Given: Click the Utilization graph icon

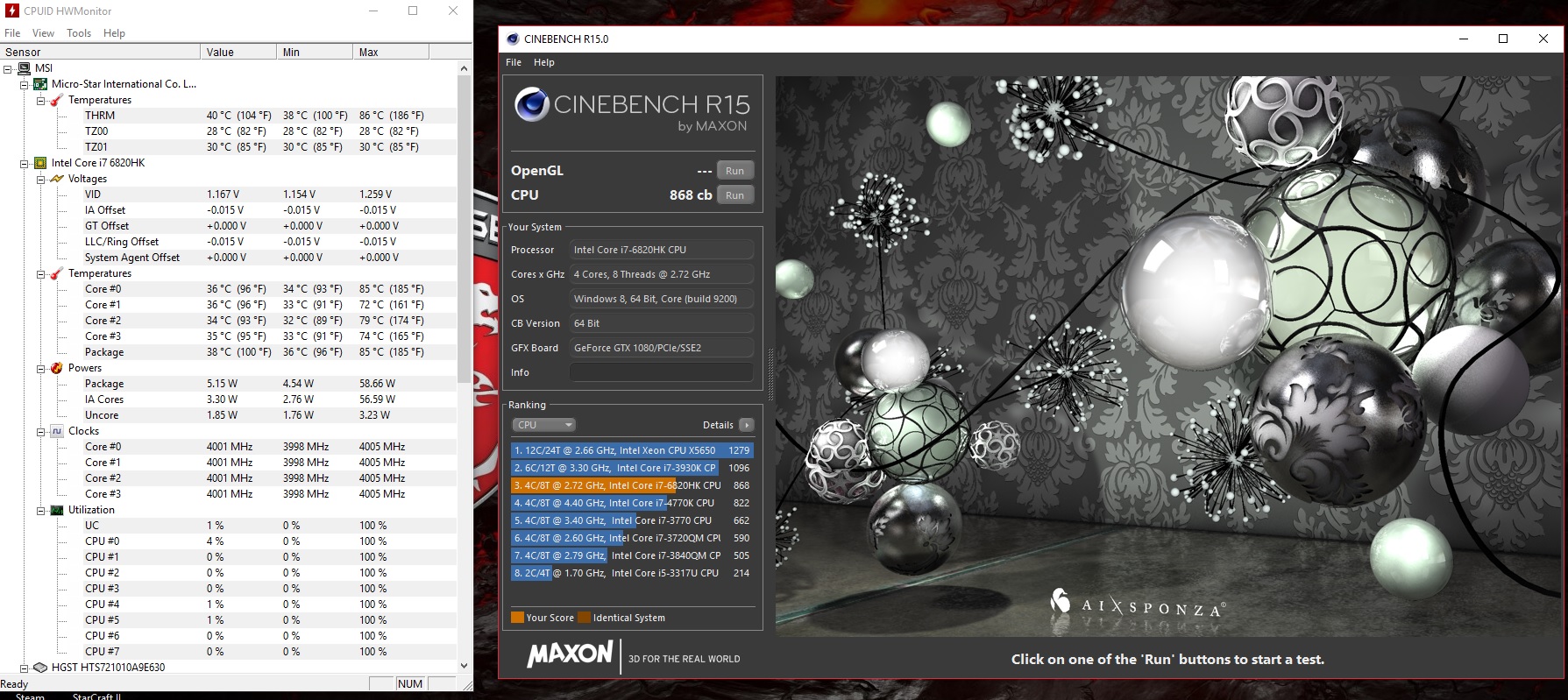Looking at the screenshot, I should 57,510.
